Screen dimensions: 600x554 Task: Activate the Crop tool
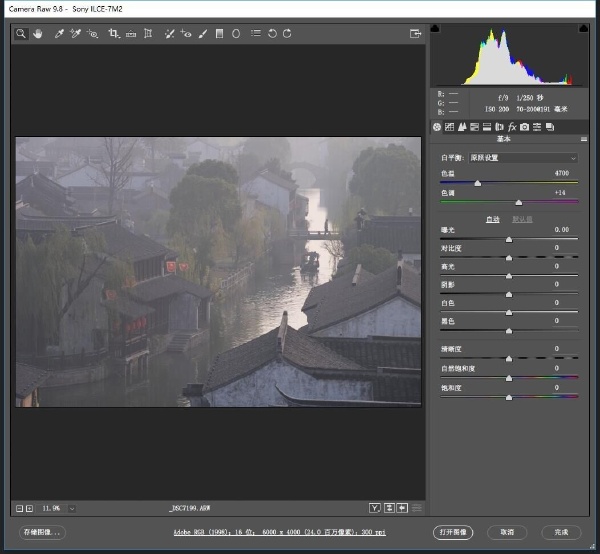pyautogui.click(x=113, y=33)
